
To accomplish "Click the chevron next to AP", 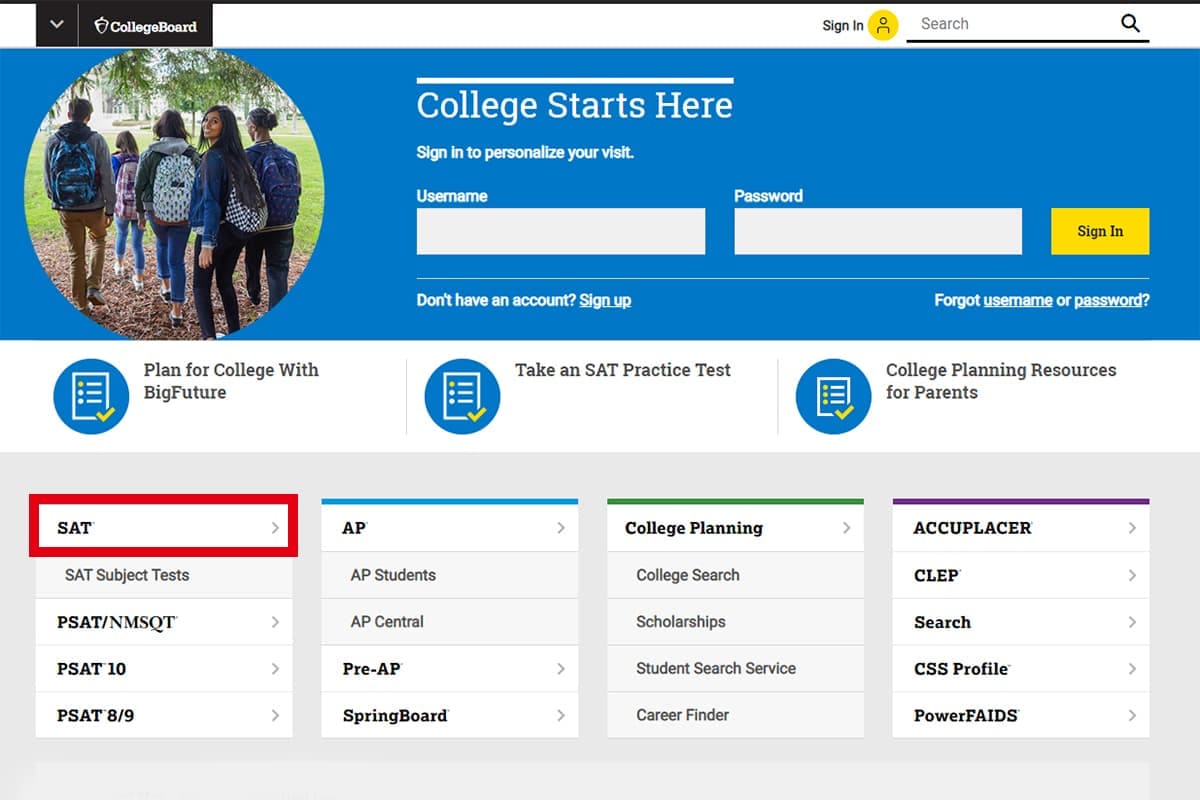I will [561, 528].
